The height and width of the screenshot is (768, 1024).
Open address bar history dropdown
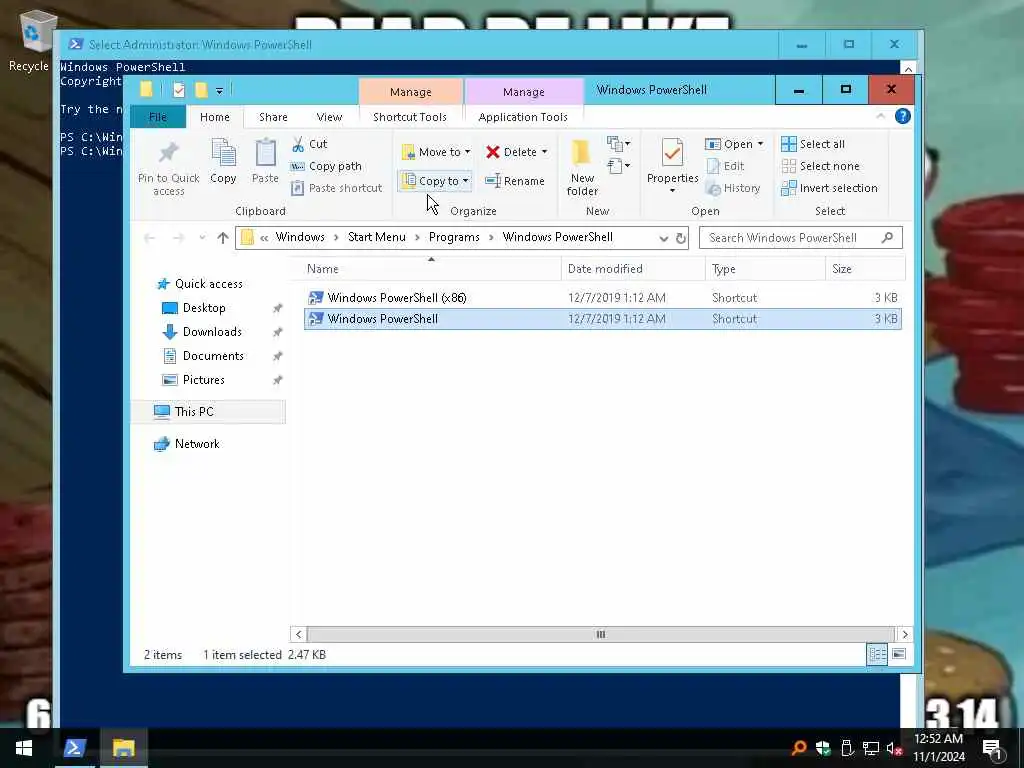tap(664, 238)
